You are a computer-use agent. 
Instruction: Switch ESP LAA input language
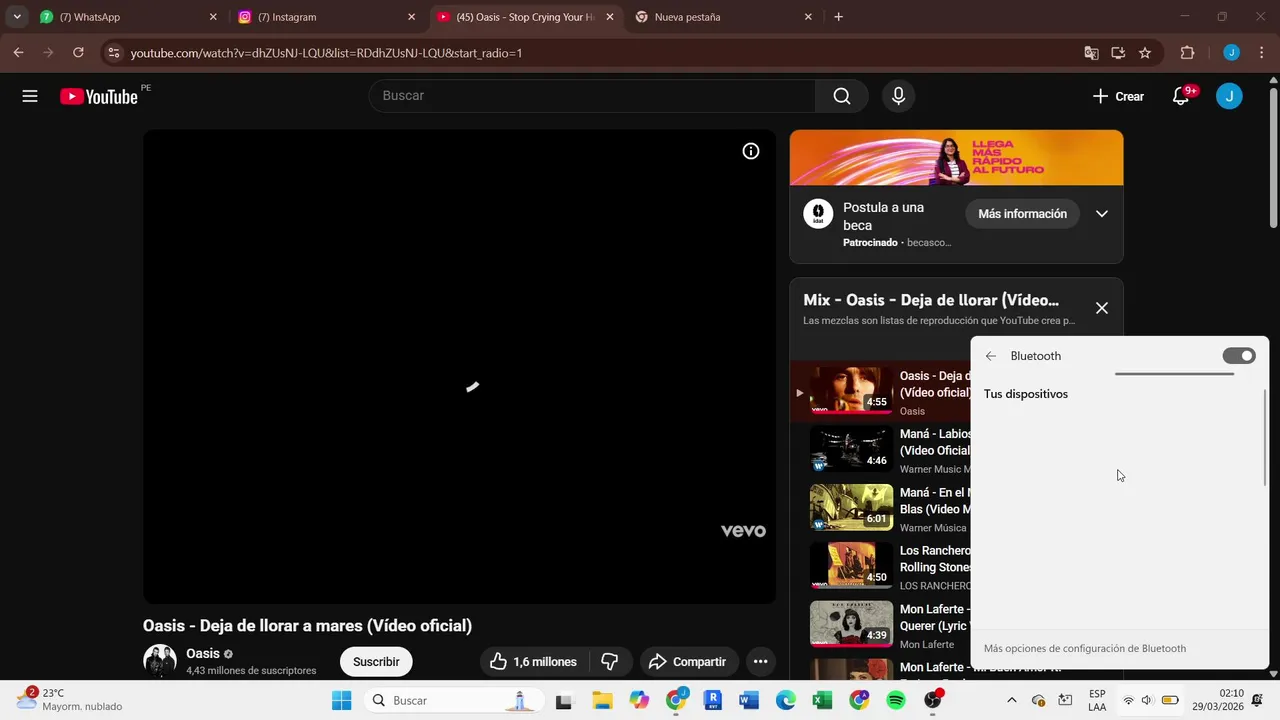pyautogui.click(x=1097, y=700)
